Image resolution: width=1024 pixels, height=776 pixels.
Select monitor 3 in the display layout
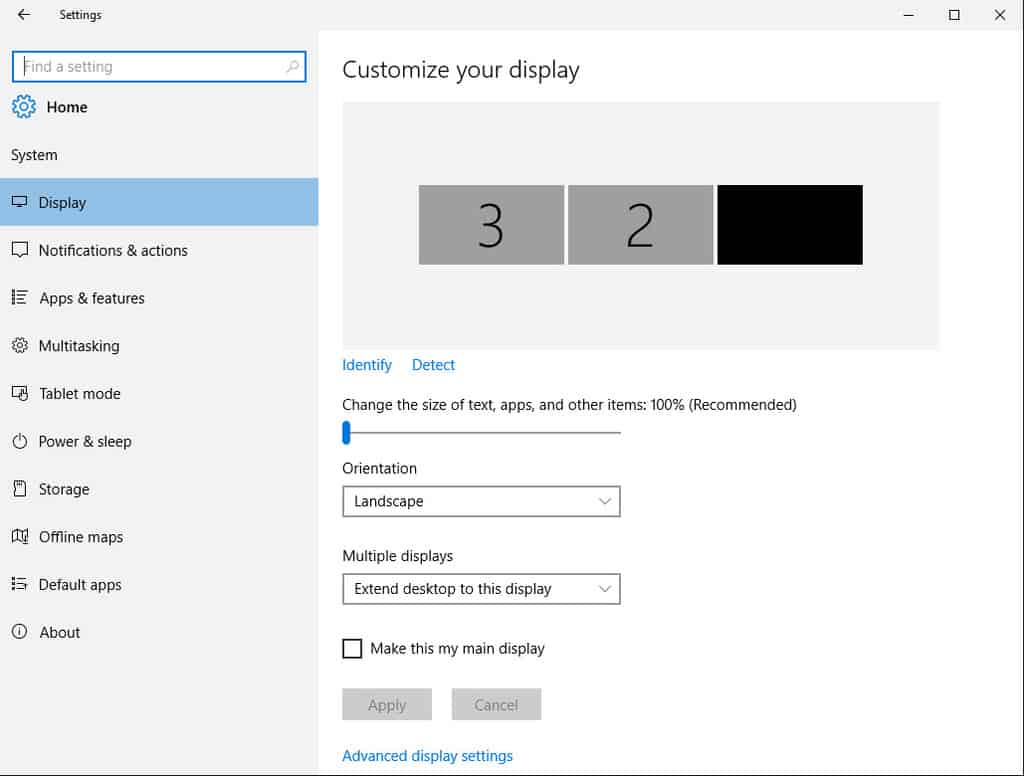click(x=491, y=225)
